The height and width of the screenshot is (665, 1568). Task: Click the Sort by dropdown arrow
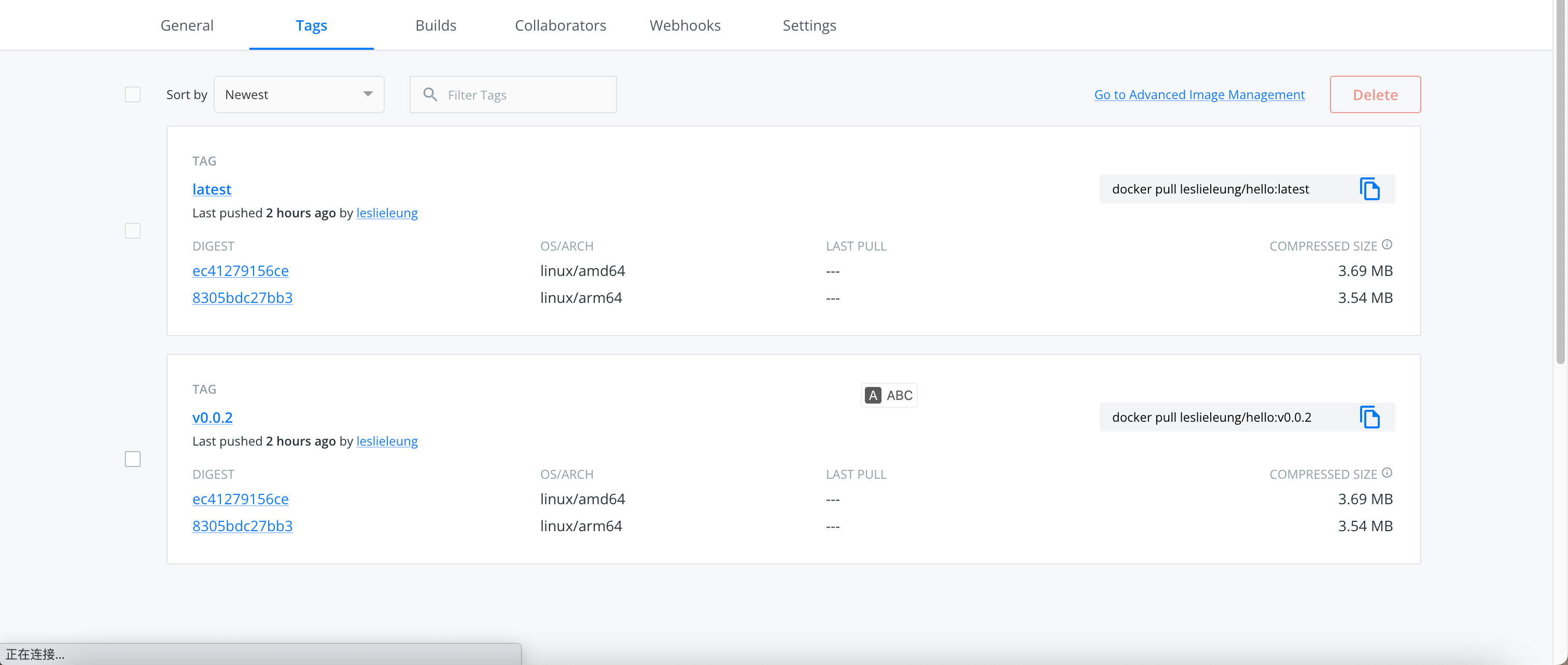coord(368,94)
